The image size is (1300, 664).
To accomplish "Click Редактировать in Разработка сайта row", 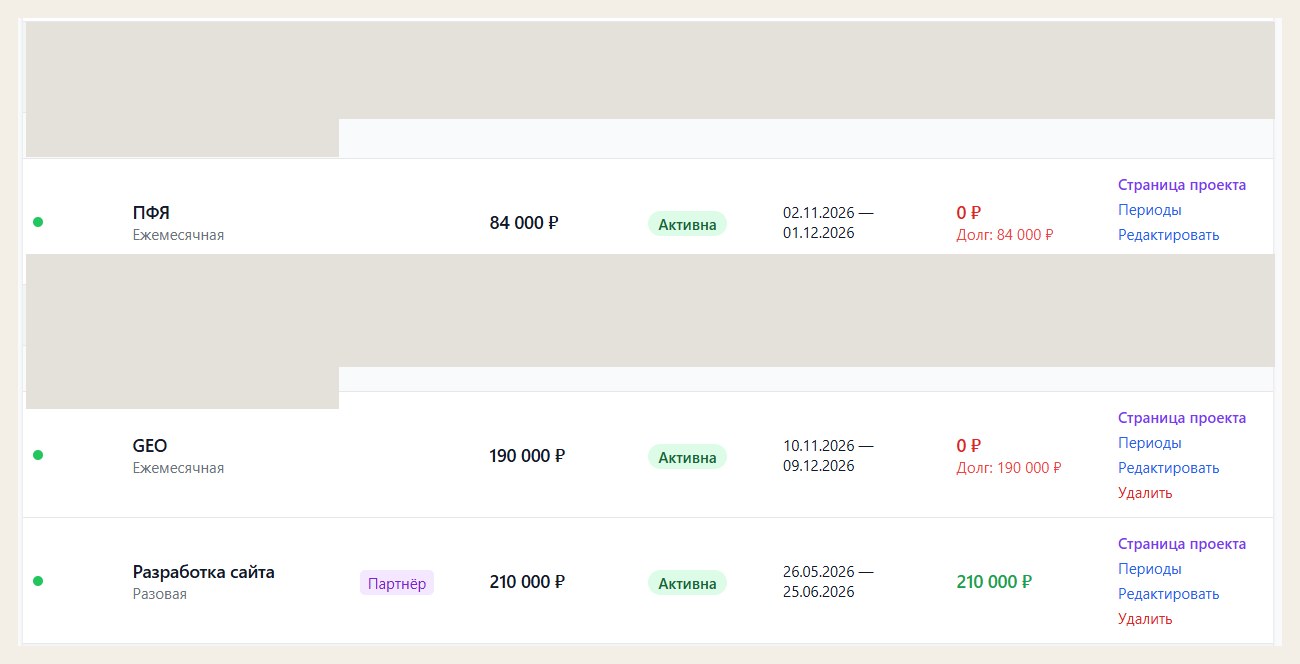I will click(1169, 594).
